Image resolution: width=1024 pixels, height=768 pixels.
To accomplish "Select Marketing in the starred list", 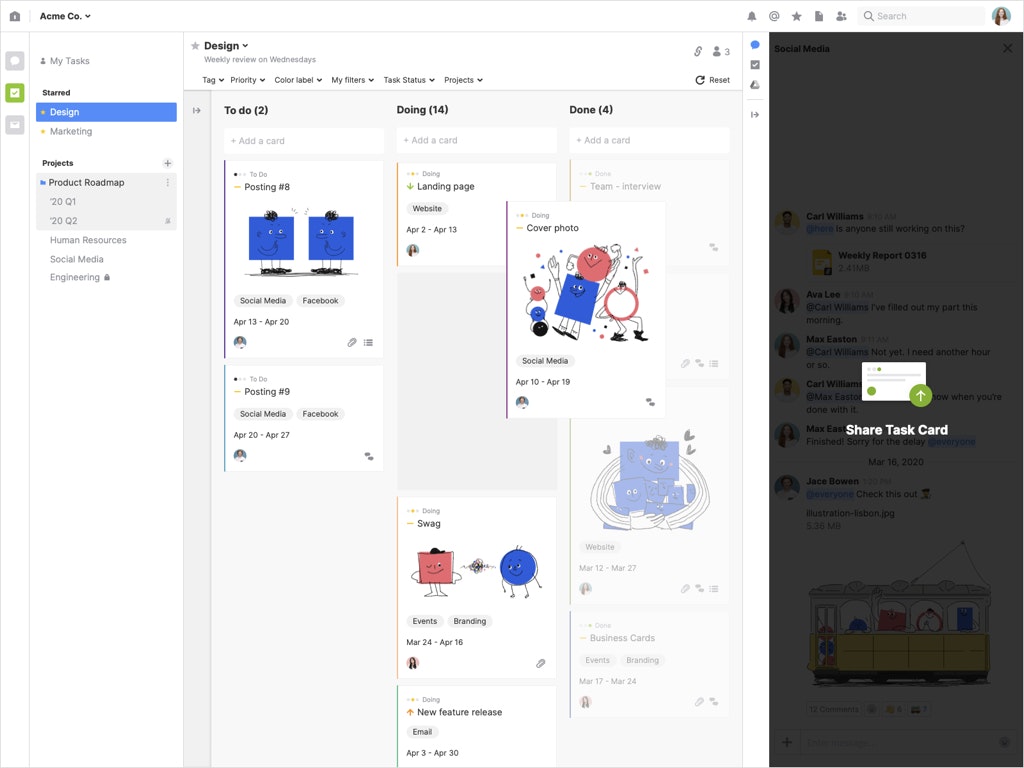I will coord(71,131).
